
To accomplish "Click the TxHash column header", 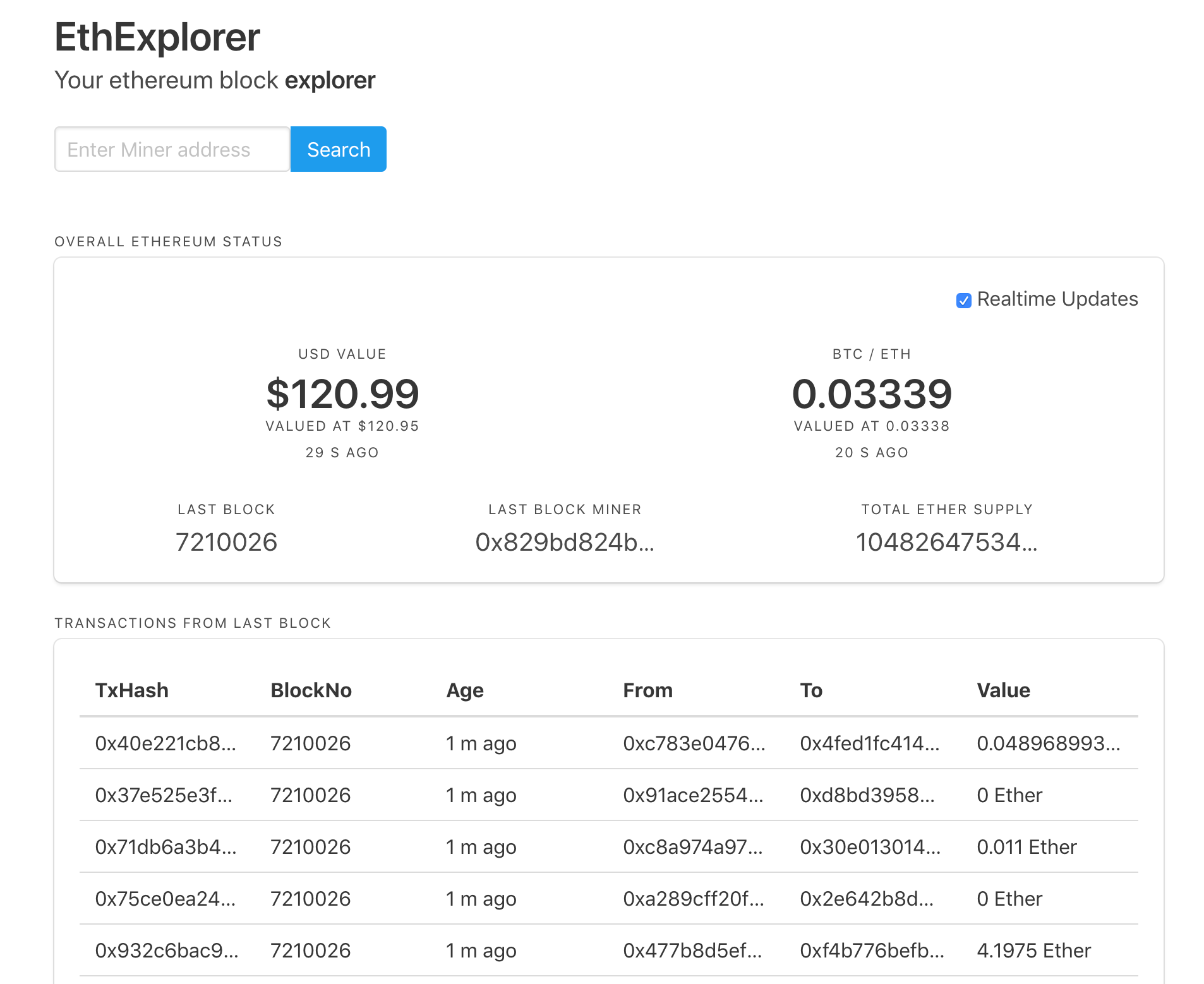I will tap(131, 690).
